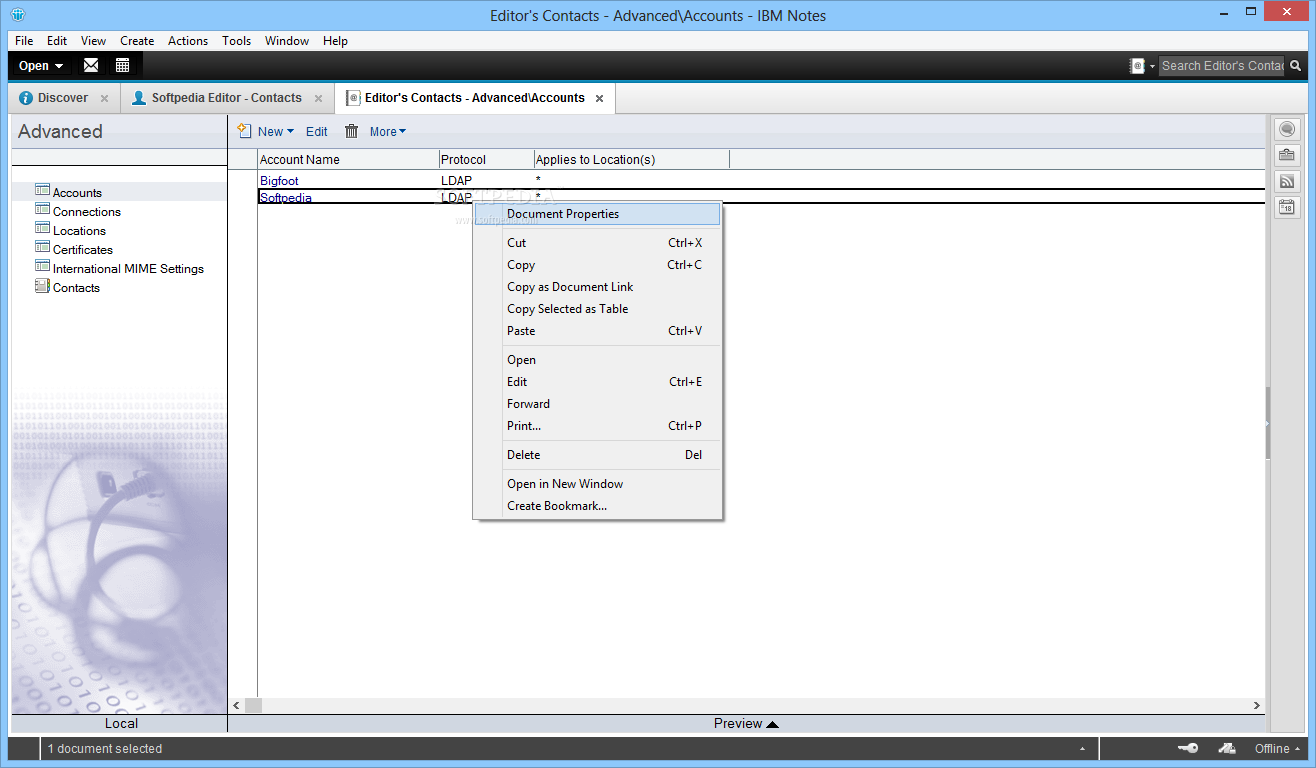Open the Locations view
This screenshot has width=1316, height=768.
click(79, 231)
